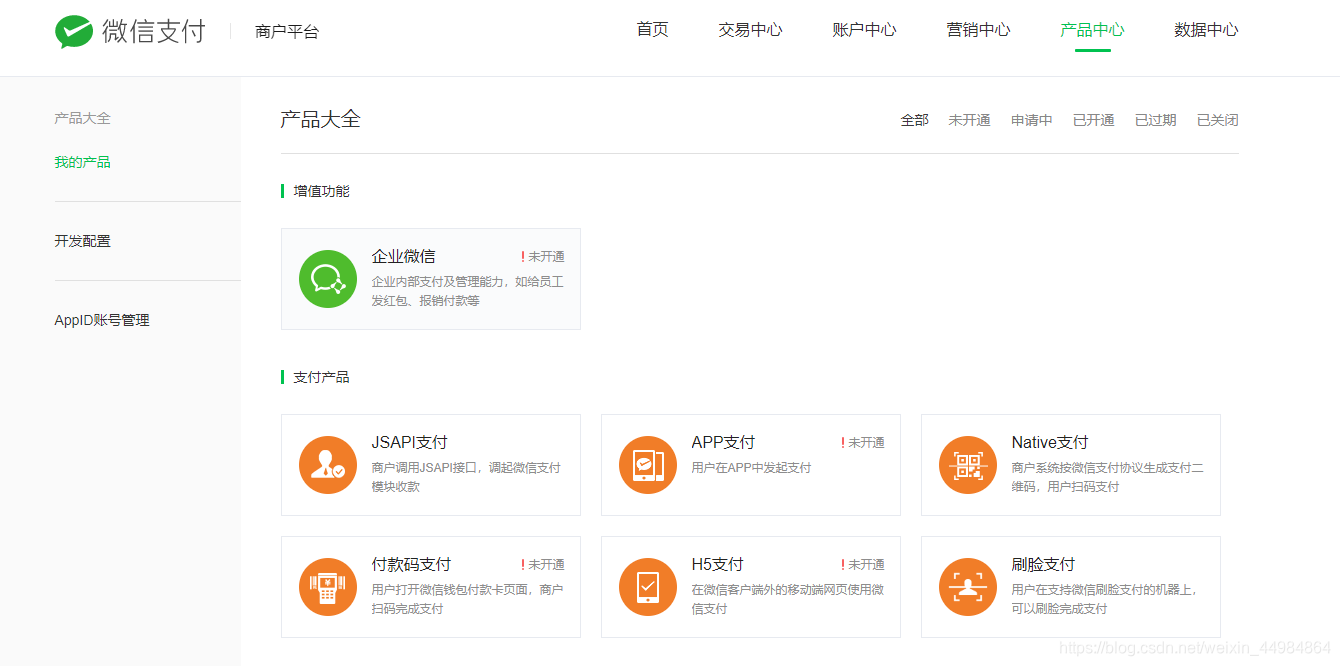Open the APP支付 product title

(723, 442)
